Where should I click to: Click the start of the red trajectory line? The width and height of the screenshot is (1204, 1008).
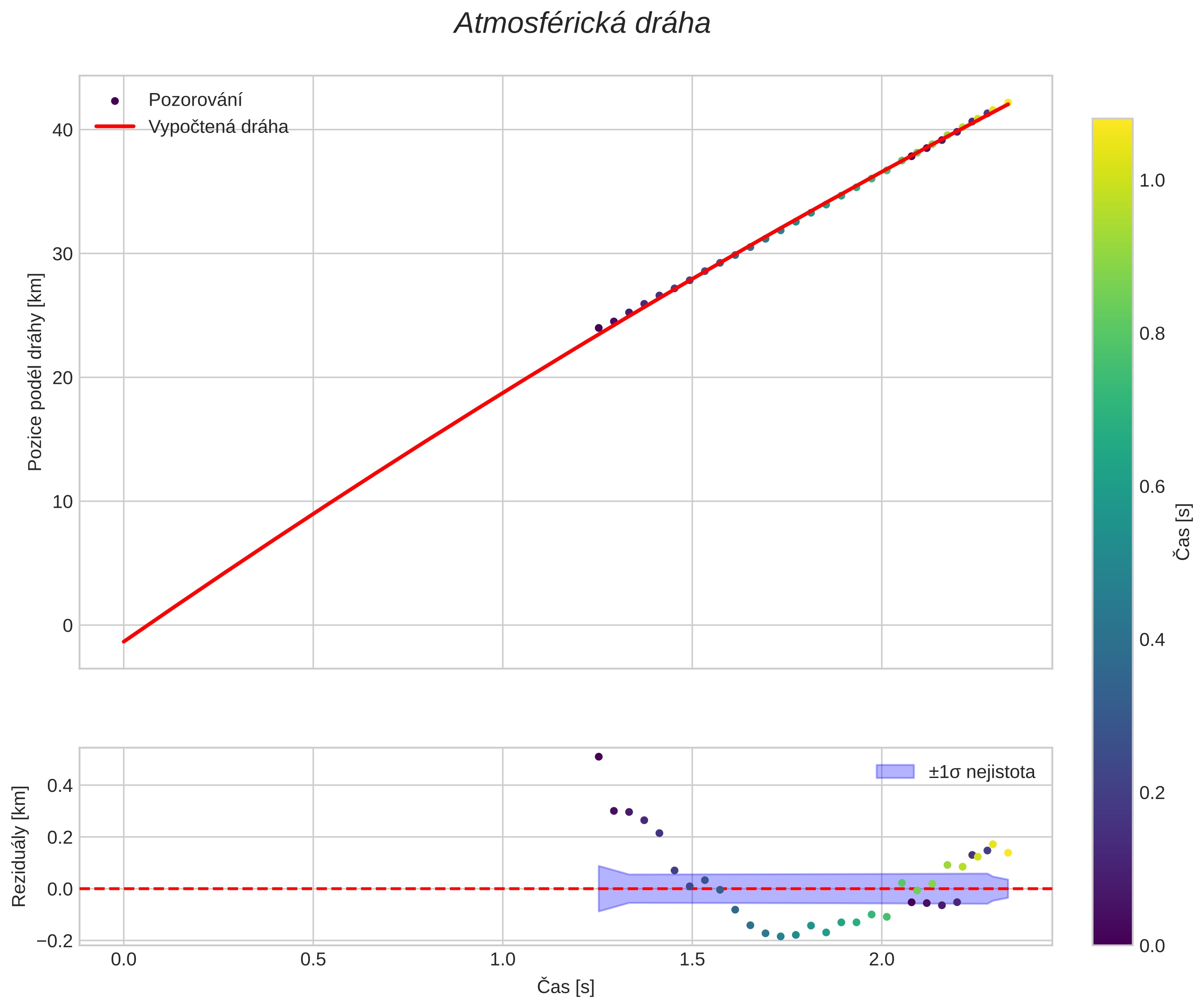(124, 641)
